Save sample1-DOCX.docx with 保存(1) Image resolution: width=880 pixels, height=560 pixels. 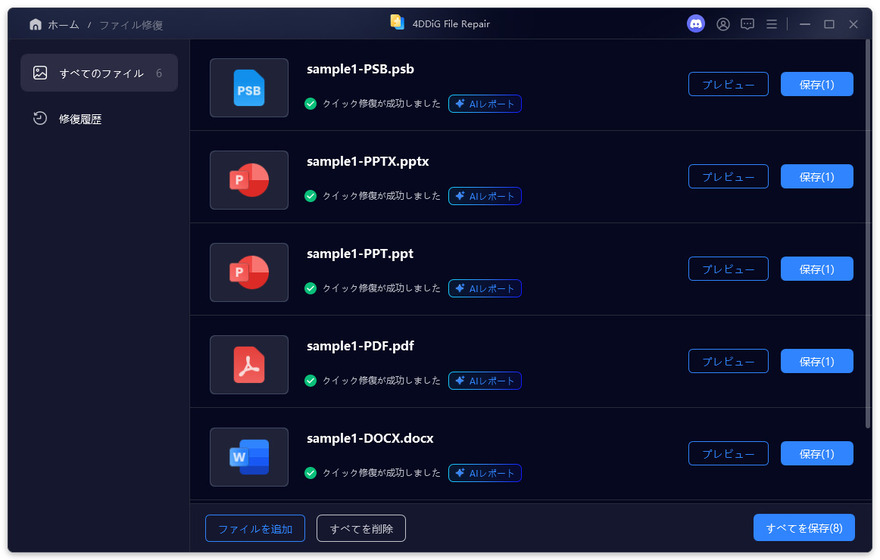[817, 453]
